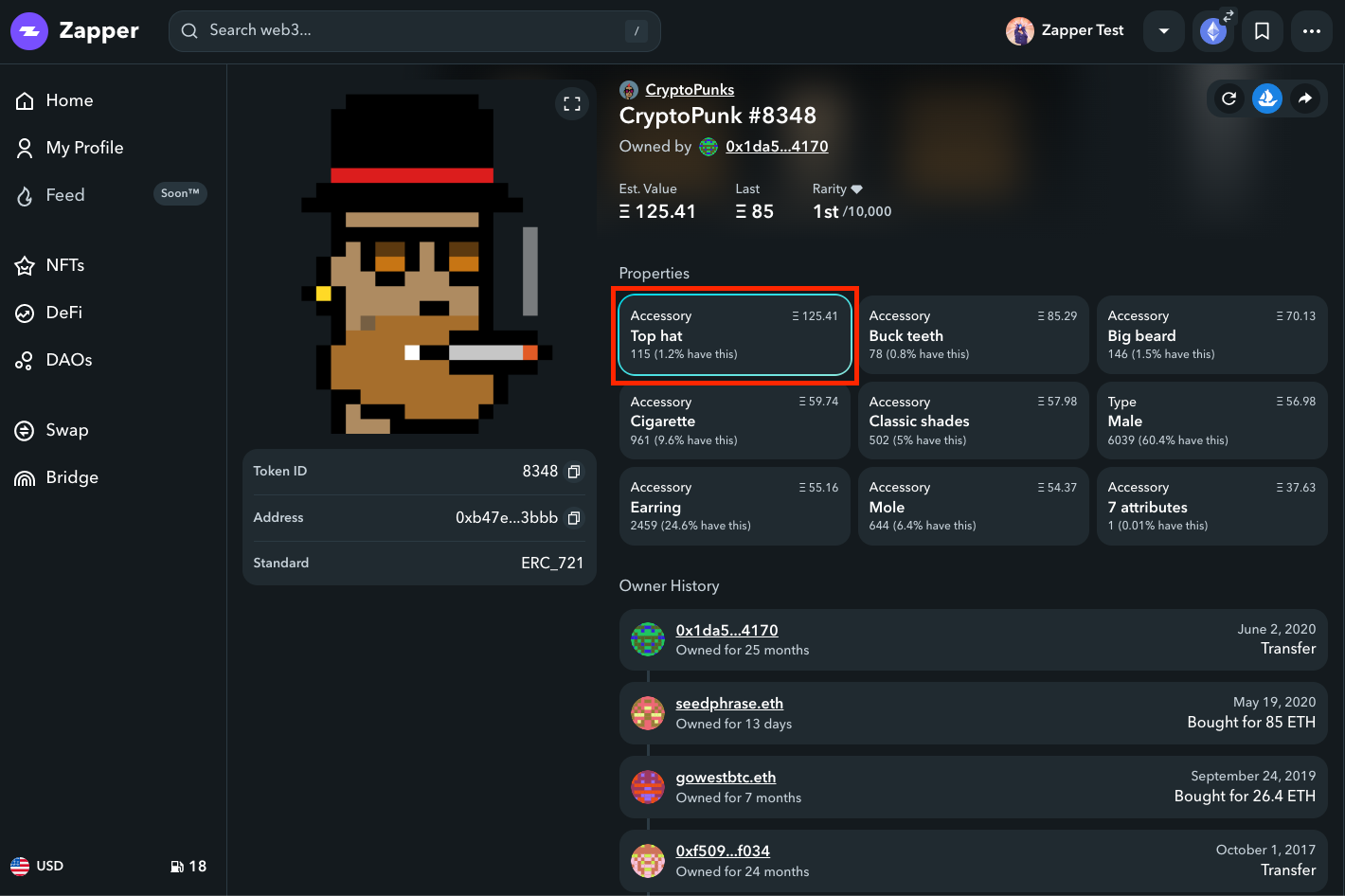Expand the Zapper Test account dropdown

click(1164, 31)
